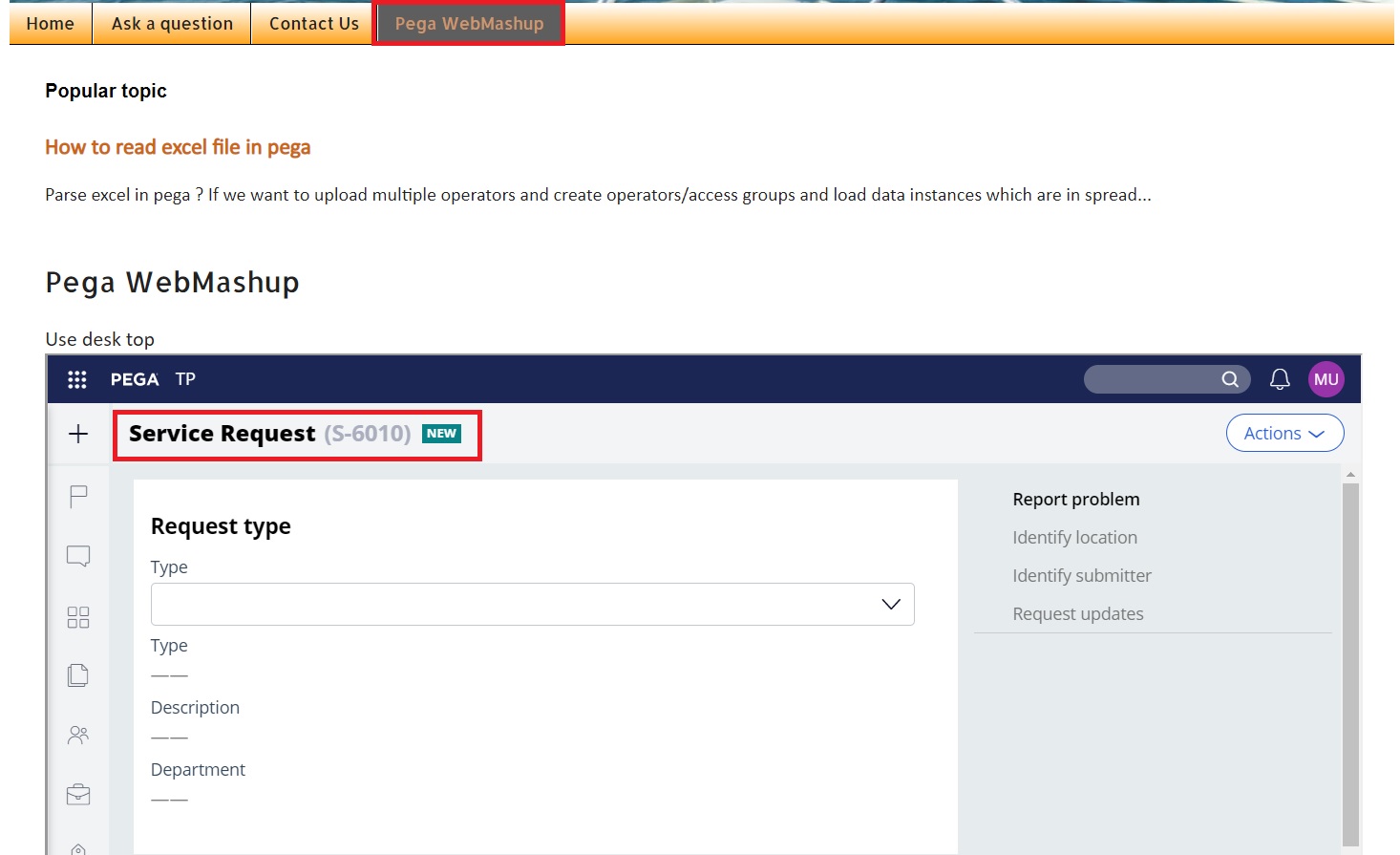Image resolution: width=1400 pixels, height=855 pixels.
Task: Open the Contact Us tab
Action: pos(312,23)
